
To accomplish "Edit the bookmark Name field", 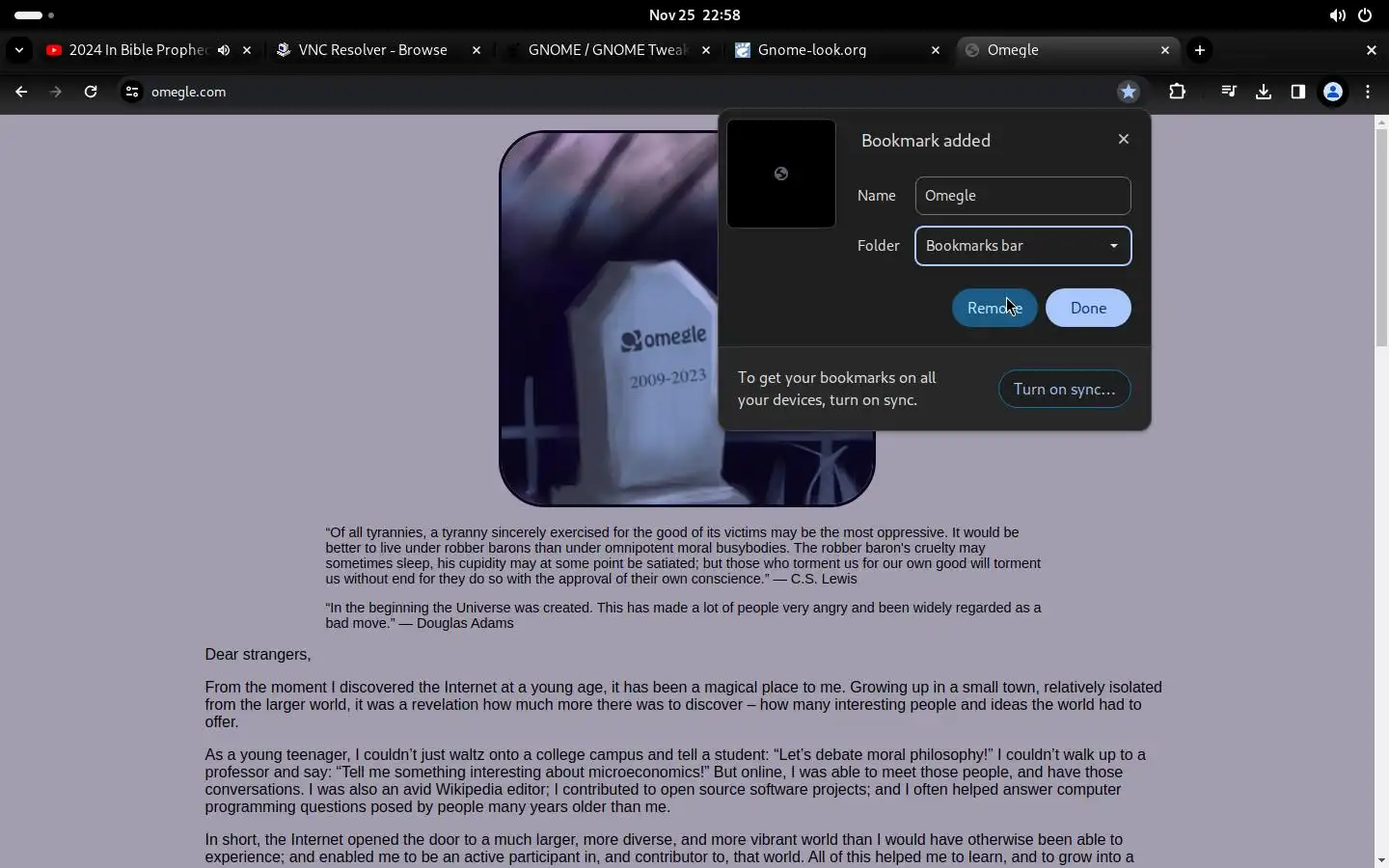I will pyautogui.click(x=1022, y=196).
